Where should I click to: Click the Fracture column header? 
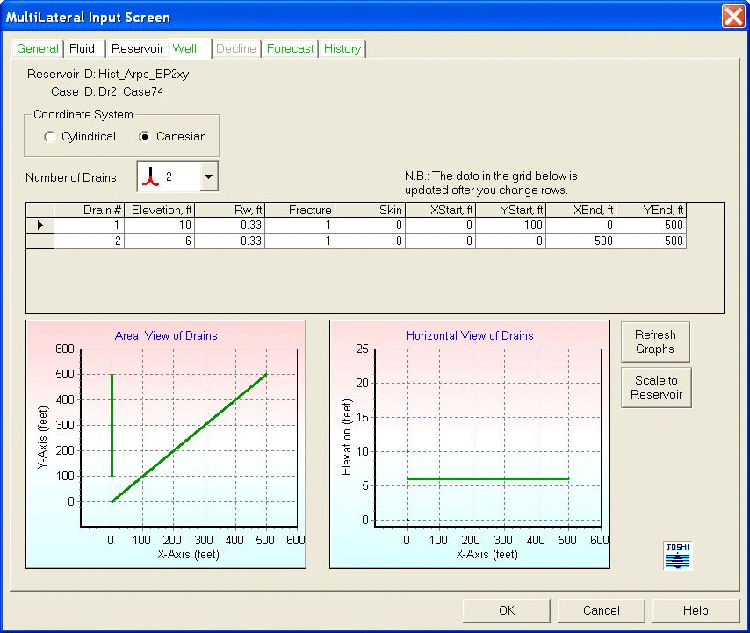point(300,210)
